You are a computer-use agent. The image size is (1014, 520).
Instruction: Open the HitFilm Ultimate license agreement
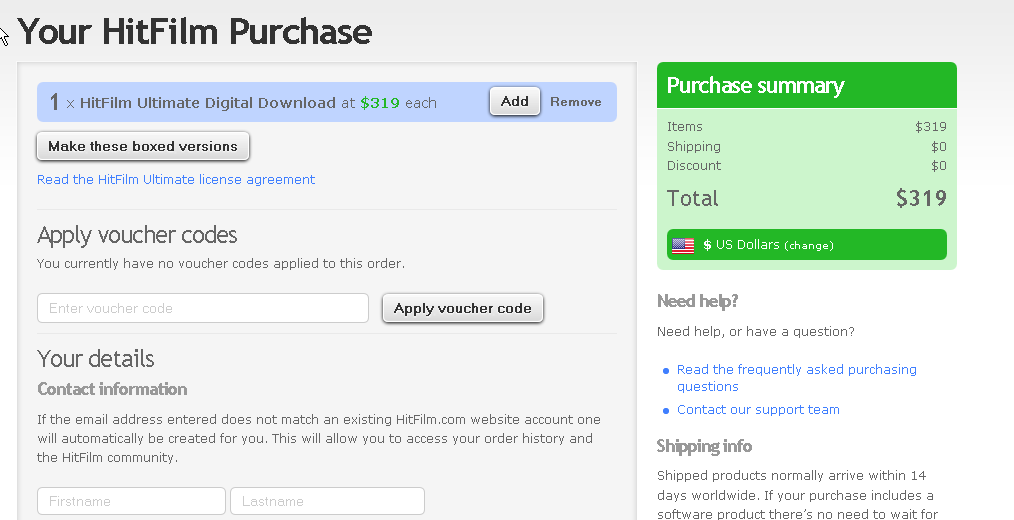tap(176, 180)
